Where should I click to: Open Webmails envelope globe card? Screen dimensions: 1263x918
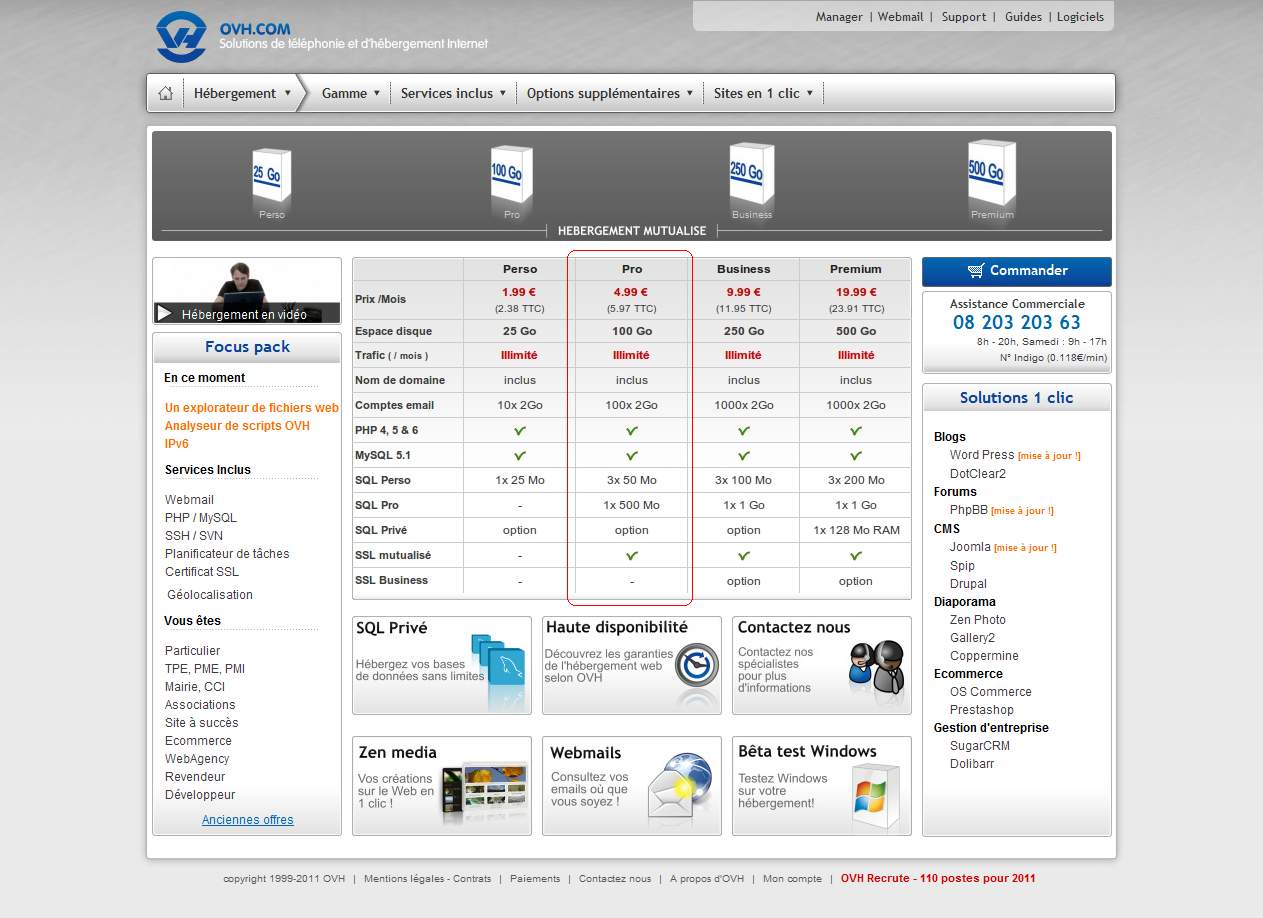pyautogui.click(x=632, y=786)
